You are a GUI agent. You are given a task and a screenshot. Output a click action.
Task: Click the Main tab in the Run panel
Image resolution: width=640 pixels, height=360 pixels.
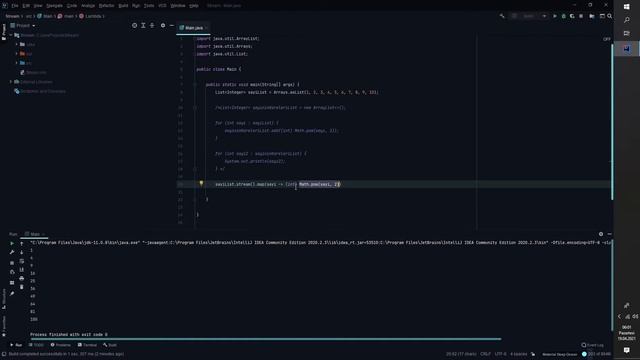(x=34, y=234)
